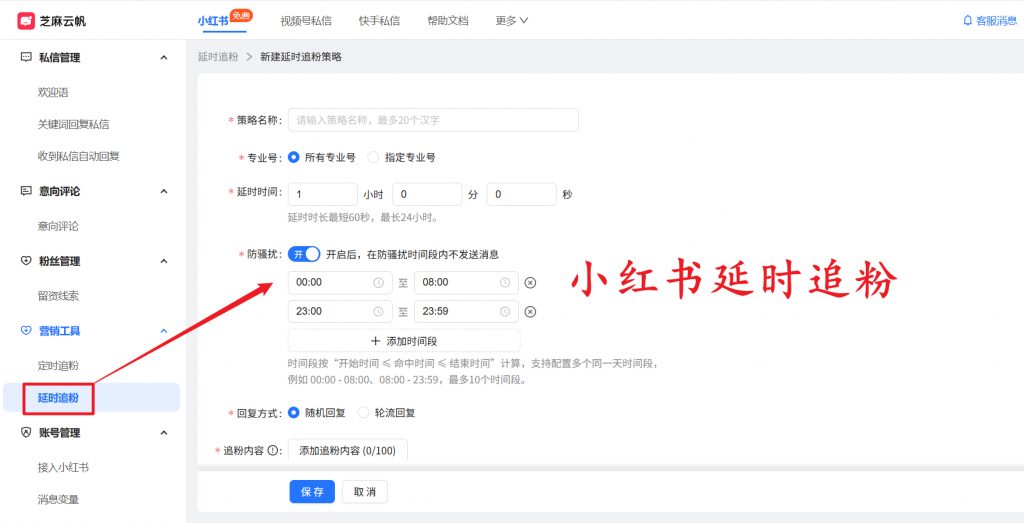Choose 轮流回复 reply mode
The height and width of the screenshot is (523, 1024).
point(364,413)
